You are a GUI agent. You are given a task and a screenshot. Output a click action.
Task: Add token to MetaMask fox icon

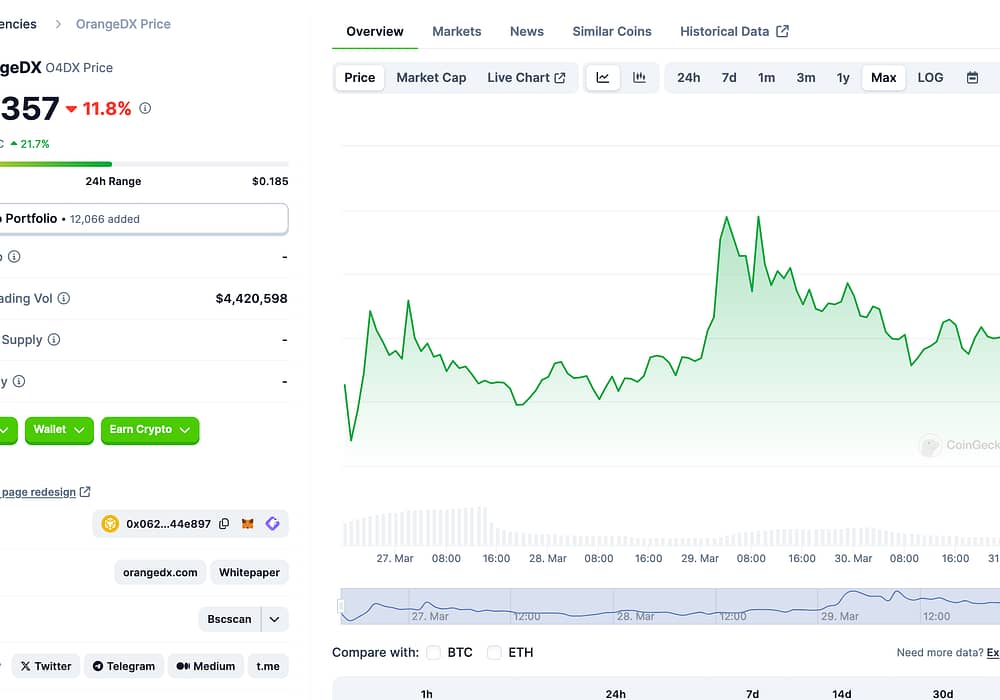coord(247,524)
